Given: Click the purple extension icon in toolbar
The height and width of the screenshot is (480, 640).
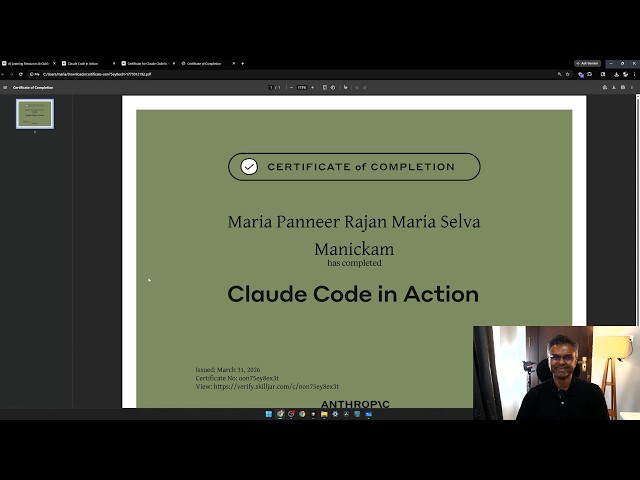Looking at the screenshot, I should click(x=580, y=75).
